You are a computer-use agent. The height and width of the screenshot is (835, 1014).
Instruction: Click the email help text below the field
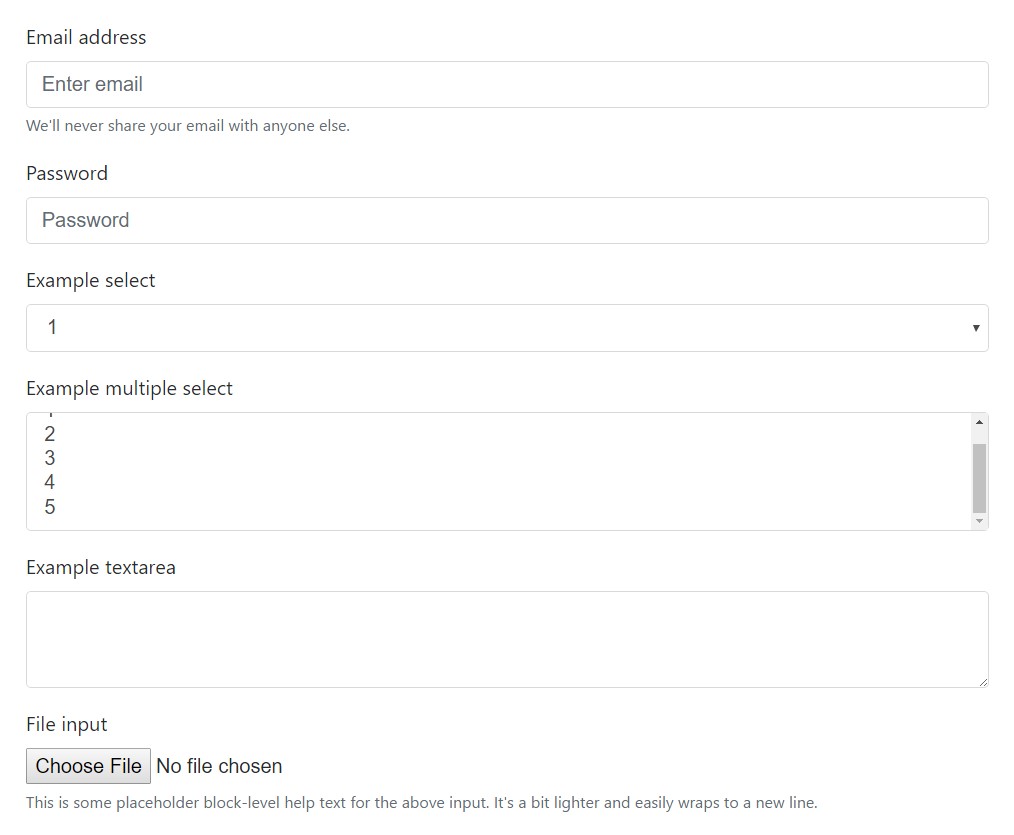[x=188, y=125]
